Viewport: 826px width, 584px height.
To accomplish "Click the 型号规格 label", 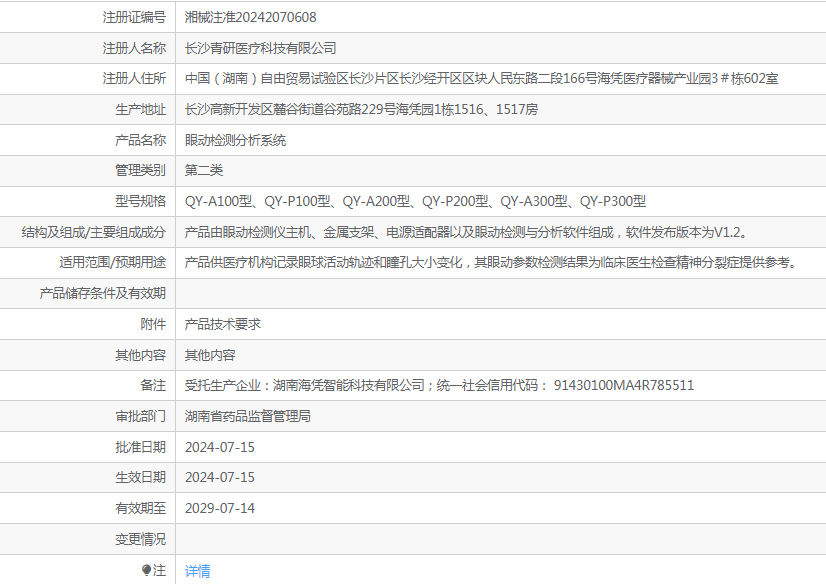I will pyautogui.click(x=141, y=201).
